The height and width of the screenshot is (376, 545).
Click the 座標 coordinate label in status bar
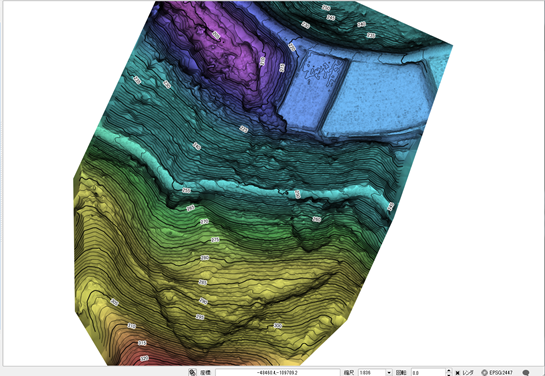pyautogui.click(x=205, y=373)
